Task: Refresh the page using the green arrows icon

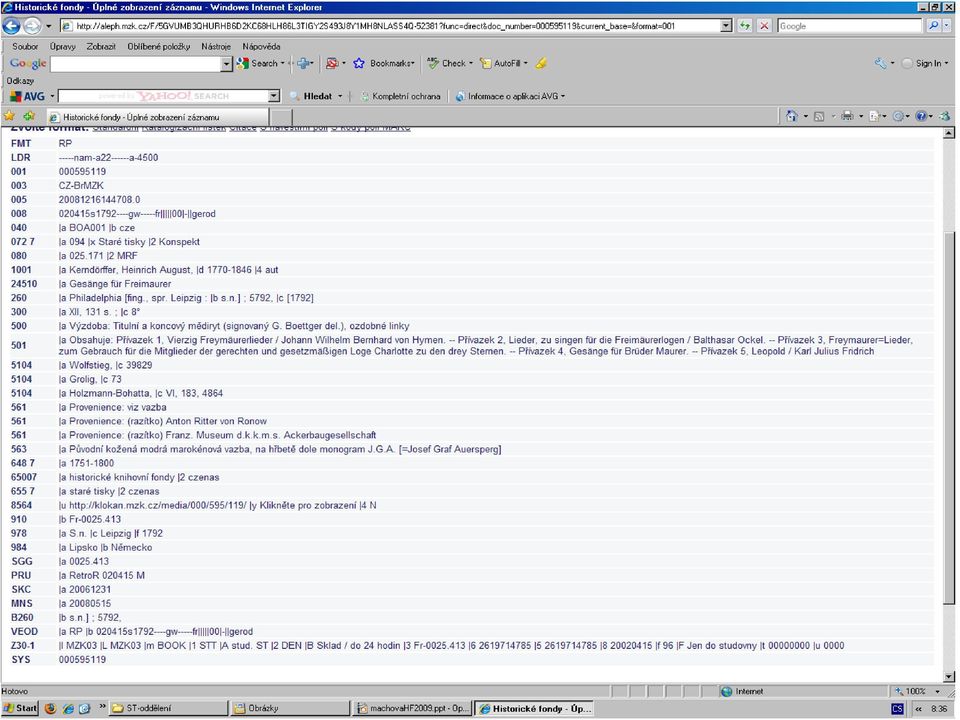Action: coord(744,26)
